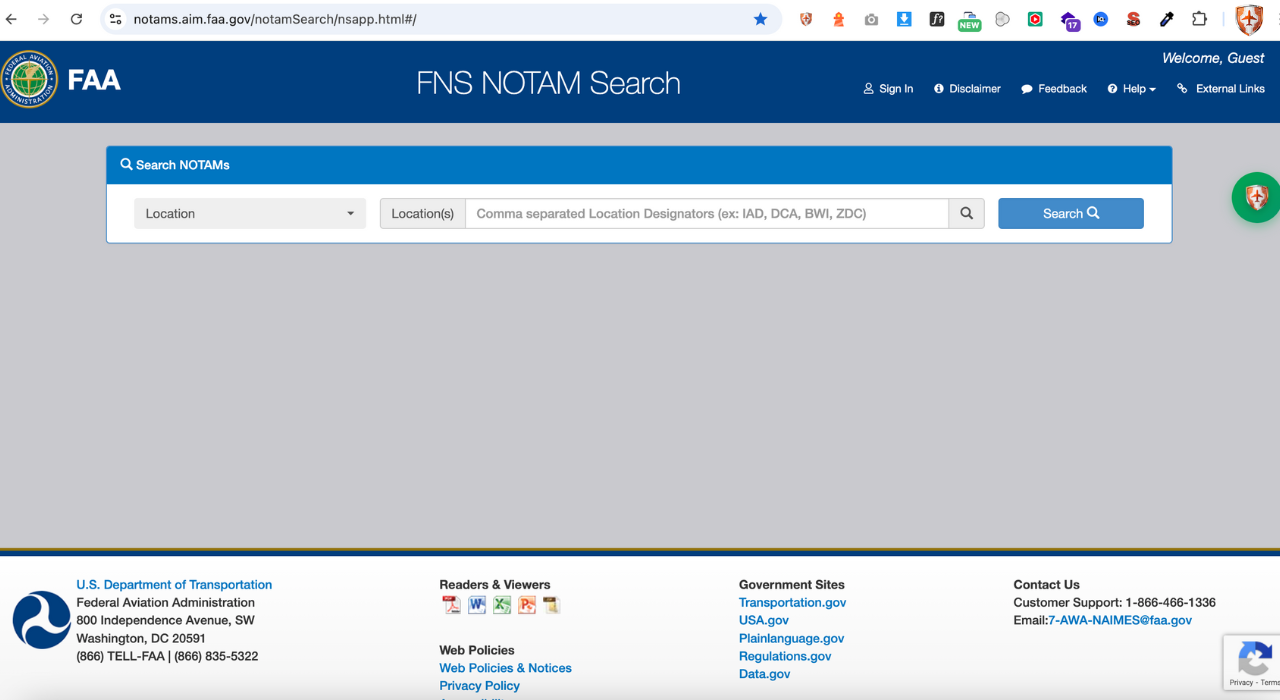Image resolution: width=1280 pixels, height=700 pixels.
Task: Open the Transportation.gov link under Government Sites
Action: click(792, 602)
